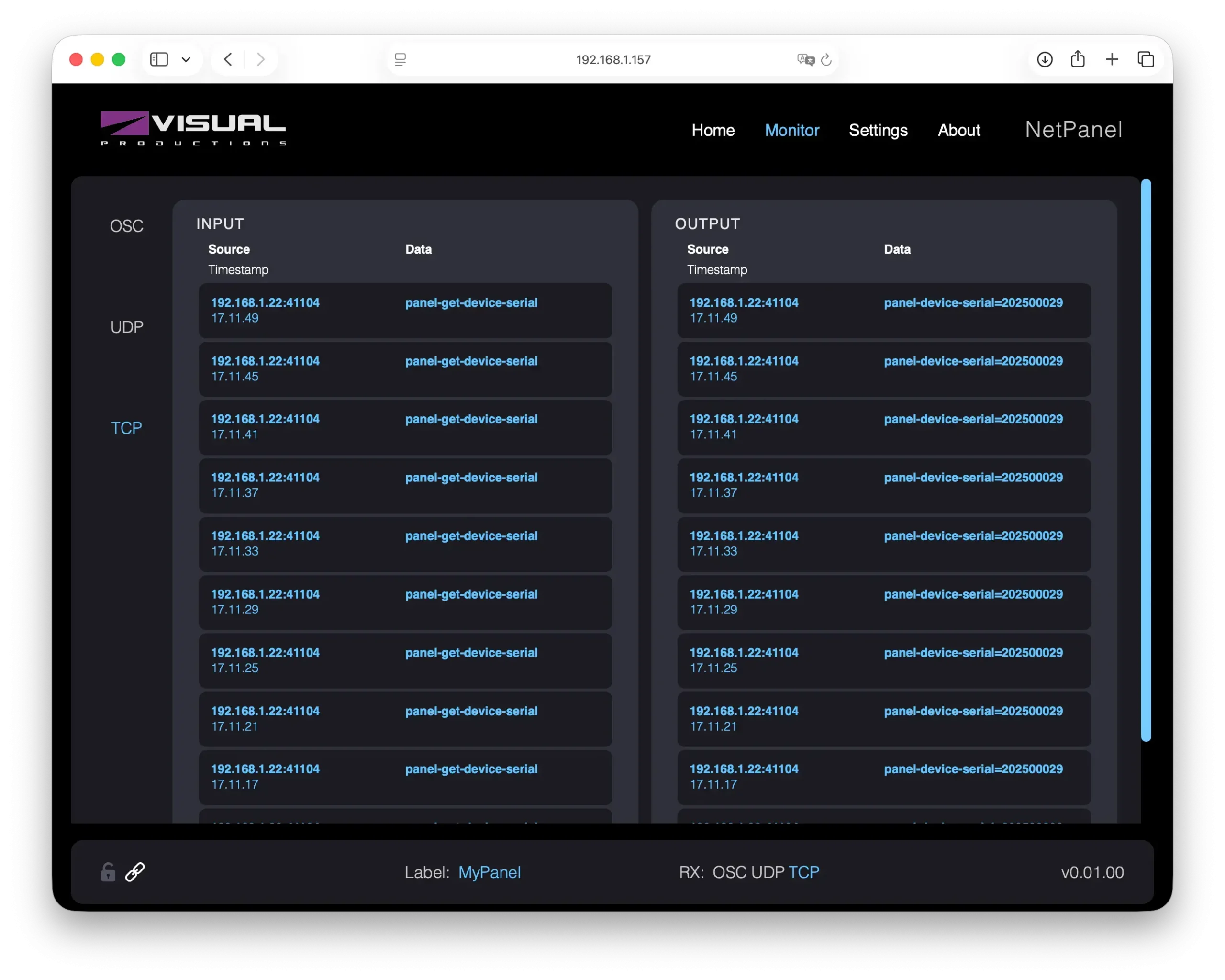Click the Safari sidebar toggle icon
This screenshot has height=980, width=1225.
(x=159, y=59)
